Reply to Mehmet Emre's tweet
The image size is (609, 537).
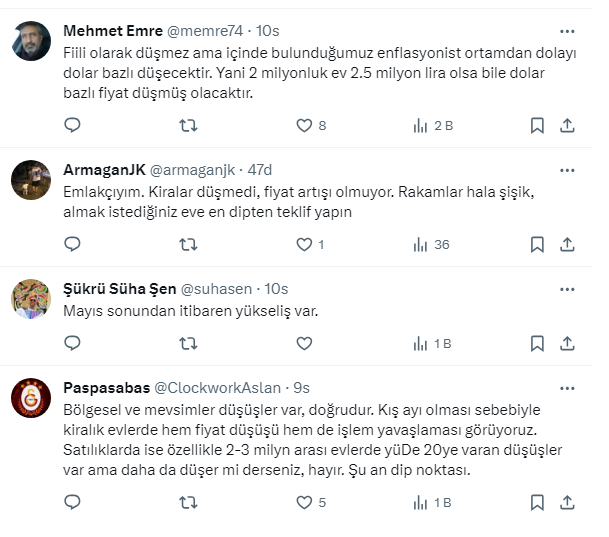coord(72,125)
